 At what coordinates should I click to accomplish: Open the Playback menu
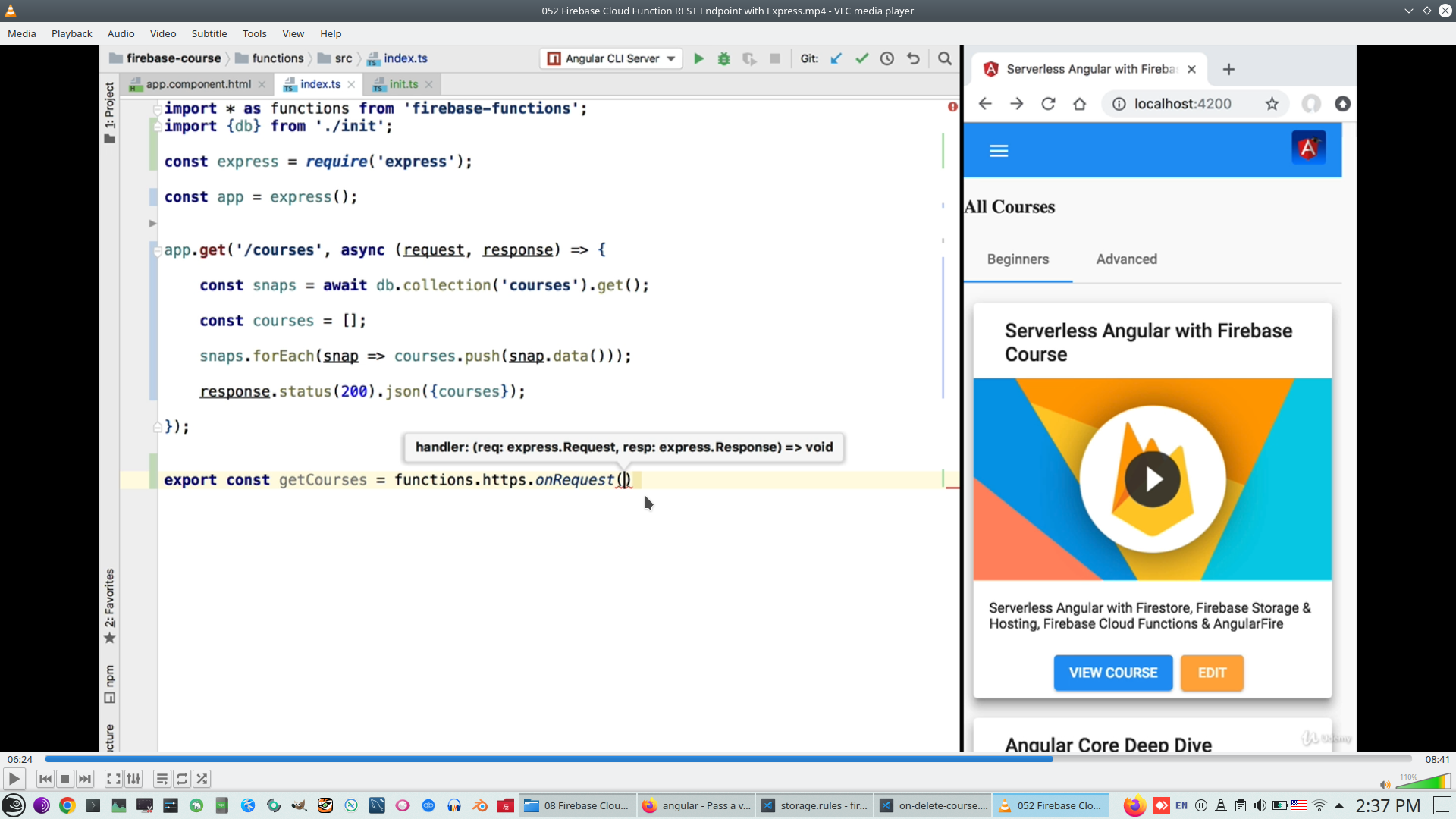(x=71, y=33)
